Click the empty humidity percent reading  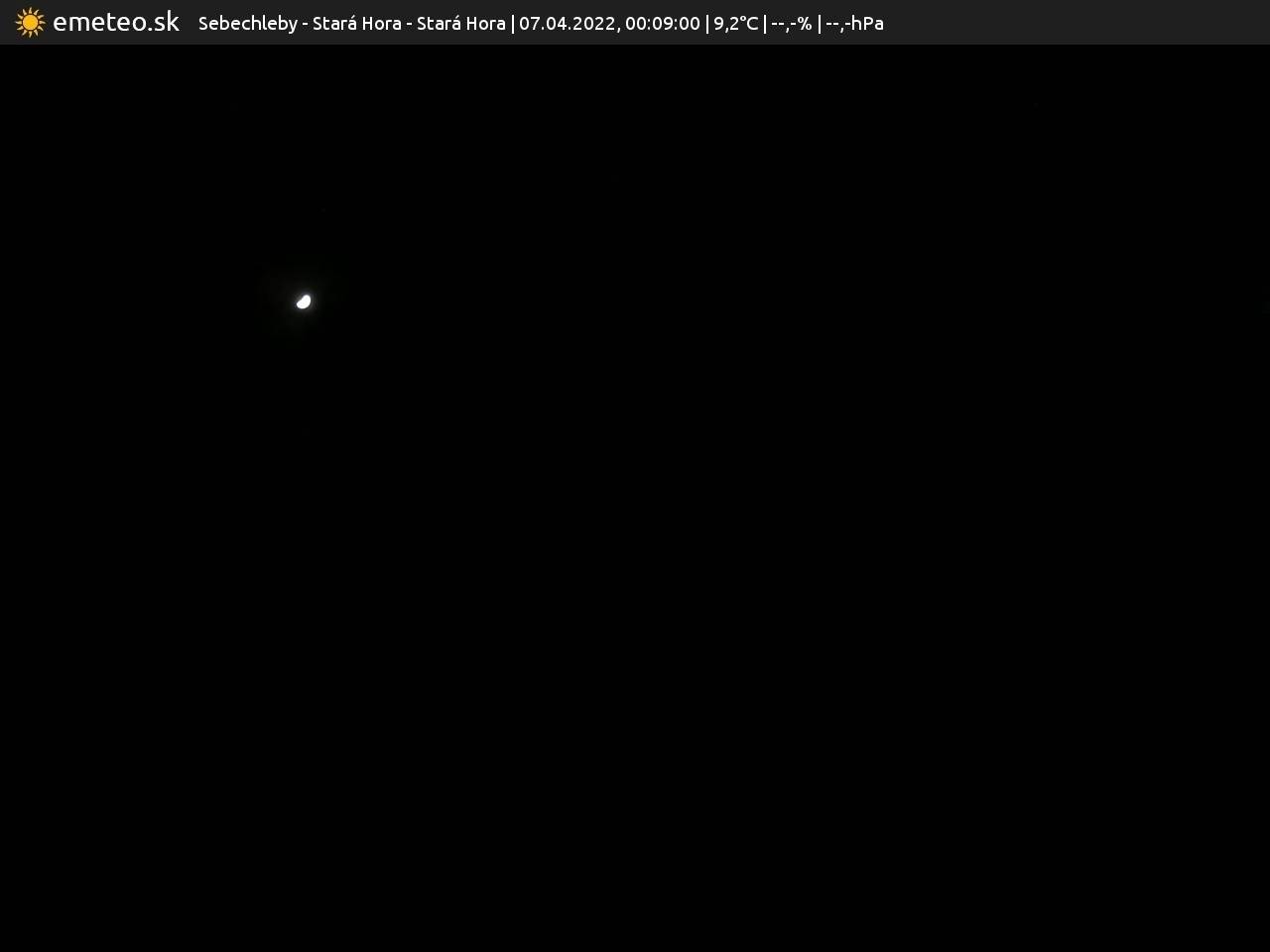coord(792,23)
